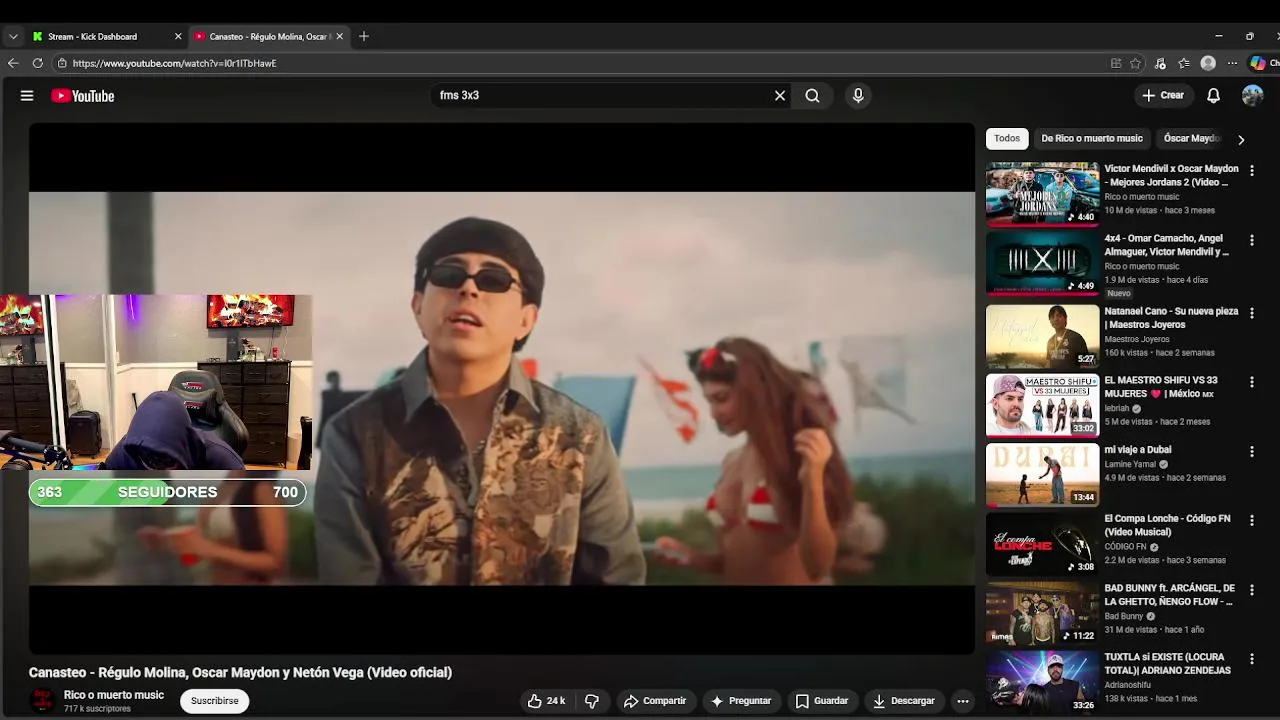Like the video with the thumbs-up

(546, 701)
